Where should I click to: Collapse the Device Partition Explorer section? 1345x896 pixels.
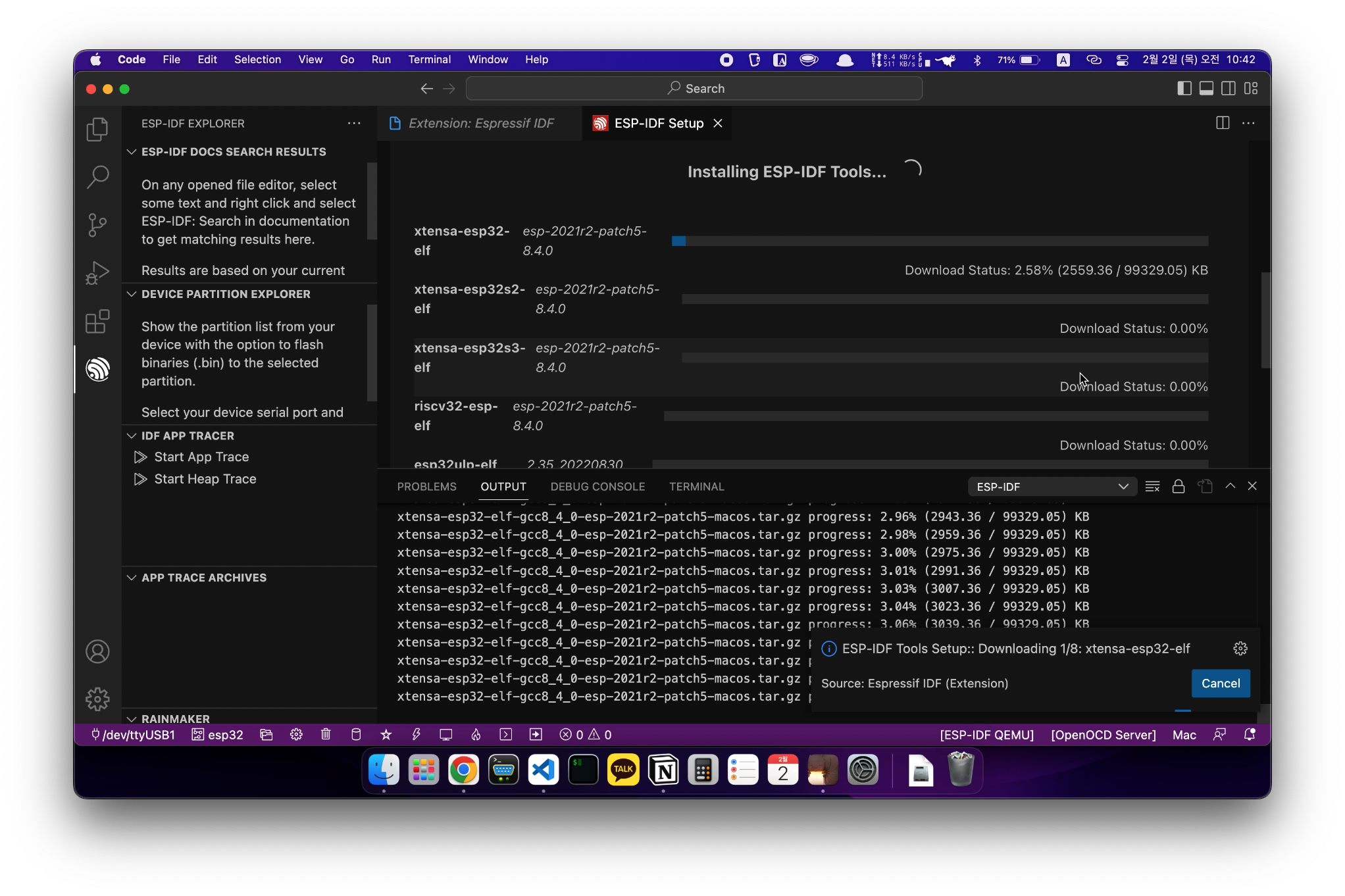pos(132,294)
